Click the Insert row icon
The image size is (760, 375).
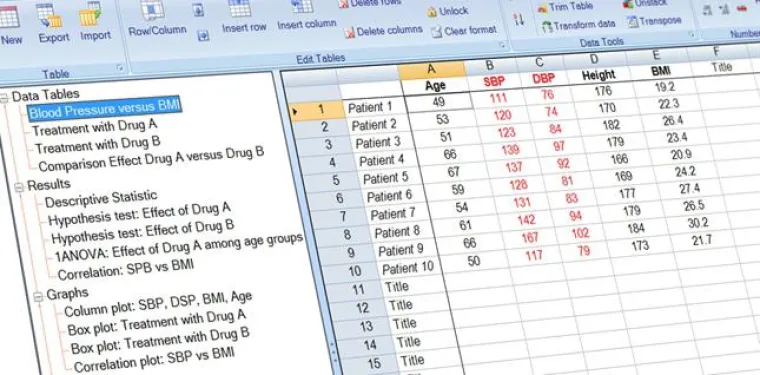click(240, 9)
